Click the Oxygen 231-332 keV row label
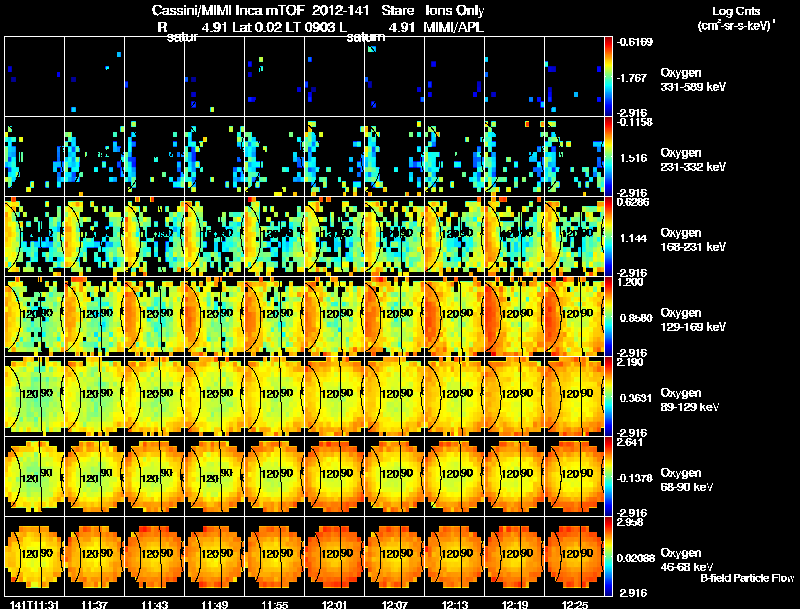 (693, 160)
